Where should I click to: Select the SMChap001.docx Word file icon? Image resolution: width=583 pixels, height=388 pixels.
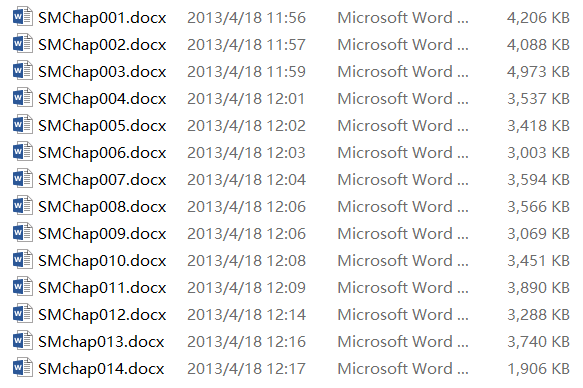pos(23,17)
